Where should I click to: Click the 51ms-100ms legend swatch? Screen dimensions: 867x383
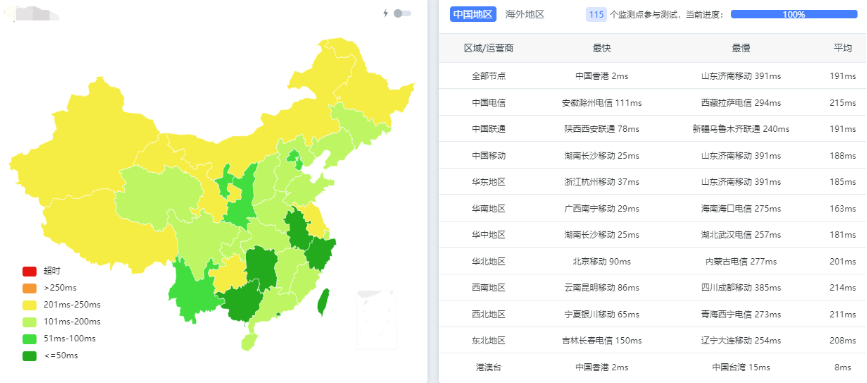pyautogui.click(x=29, y=339)
